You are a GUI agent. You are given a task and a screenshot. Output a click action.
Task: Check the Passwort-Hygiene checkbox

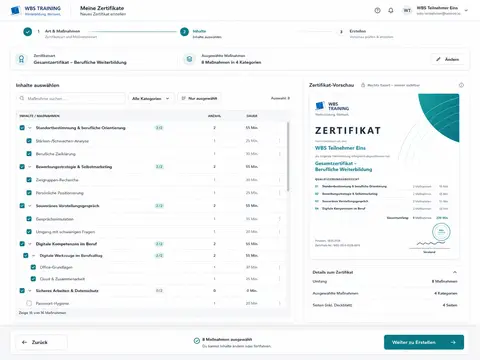pos(29,303)
